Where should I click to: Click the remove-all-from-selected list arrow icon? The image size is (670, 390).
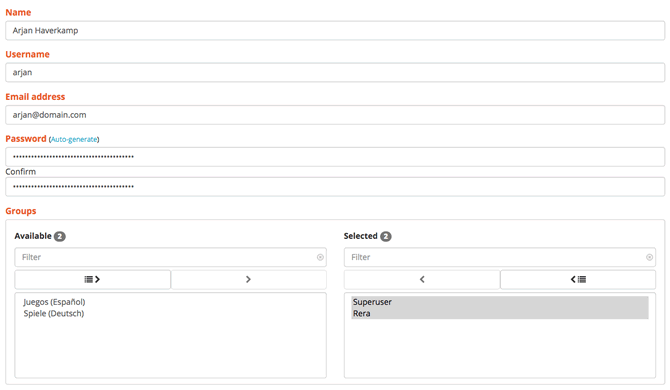tap(578, 279)
